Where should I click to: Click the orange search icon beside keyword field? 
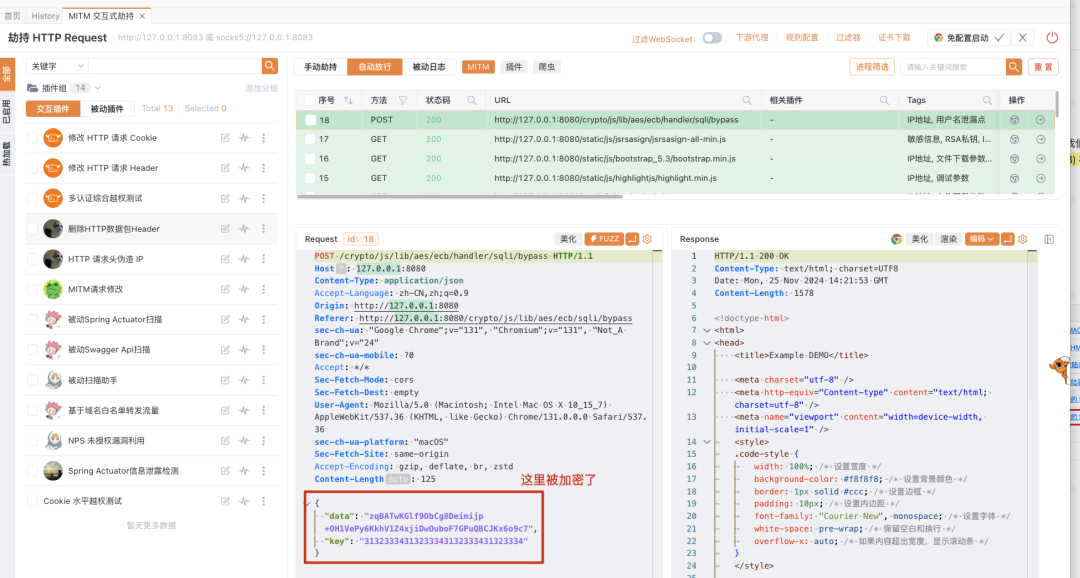270,66
